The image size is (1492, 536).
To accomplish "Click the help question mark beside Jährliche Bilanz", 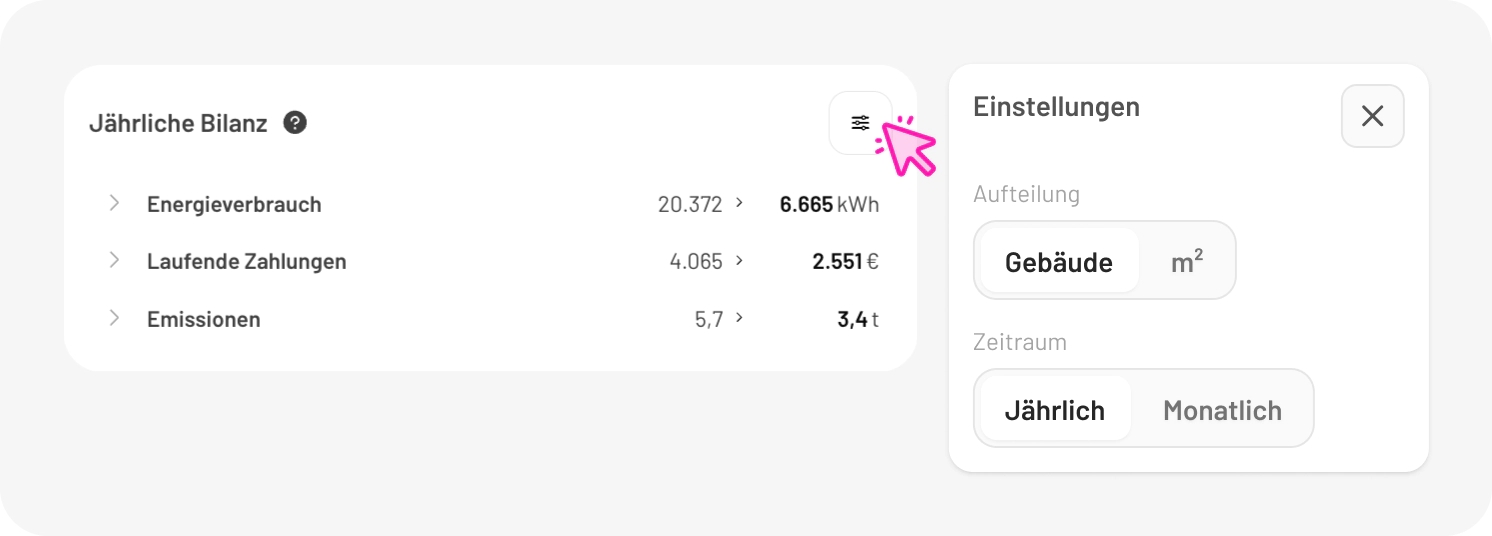I will (295, 123).
